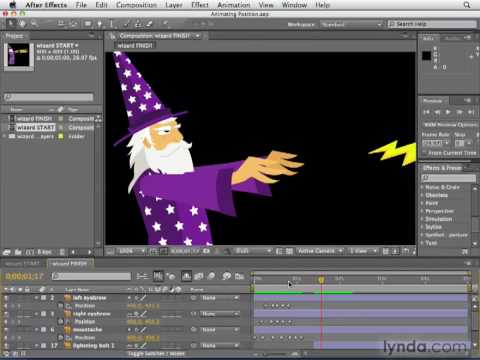480x360 pixels.
Task: Open the Window menu
Action: point(294,5)
